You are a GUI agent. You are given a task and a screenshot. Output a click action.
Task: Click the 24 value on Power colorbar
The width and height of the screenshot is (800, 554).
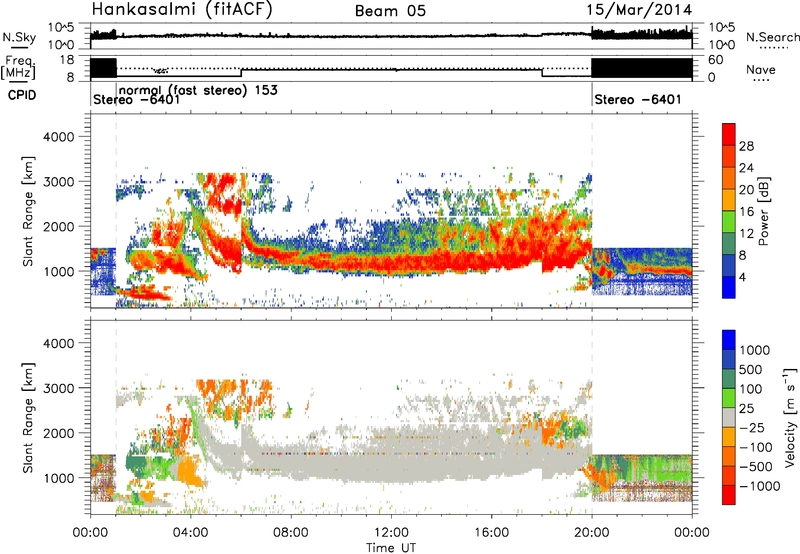click(746, 168)
